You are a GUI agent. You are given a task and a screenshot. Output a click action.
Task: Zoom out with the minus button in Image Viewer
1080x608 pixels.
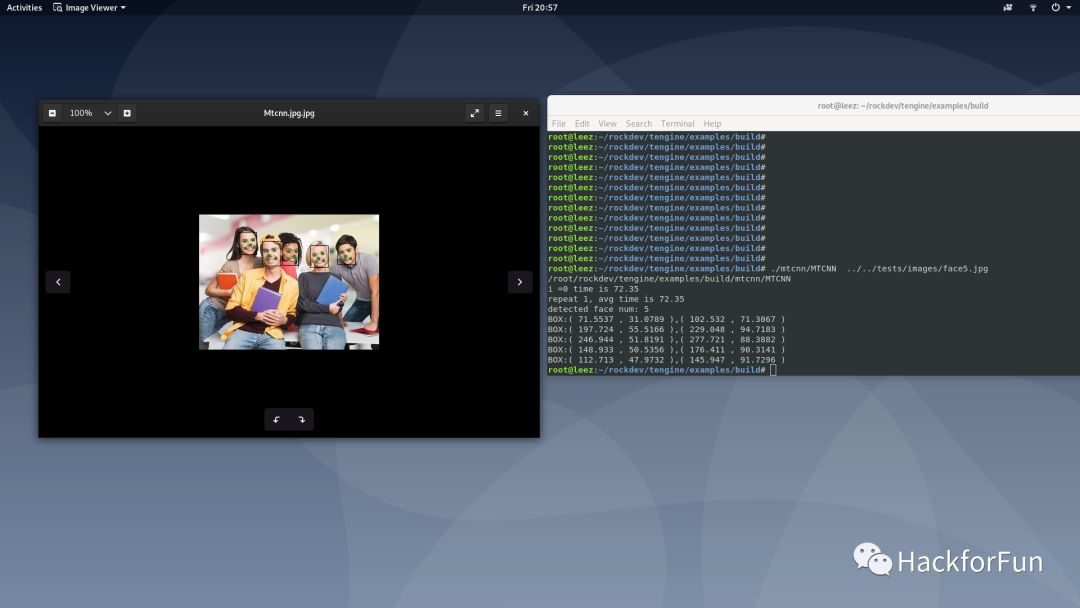(52, 113)
